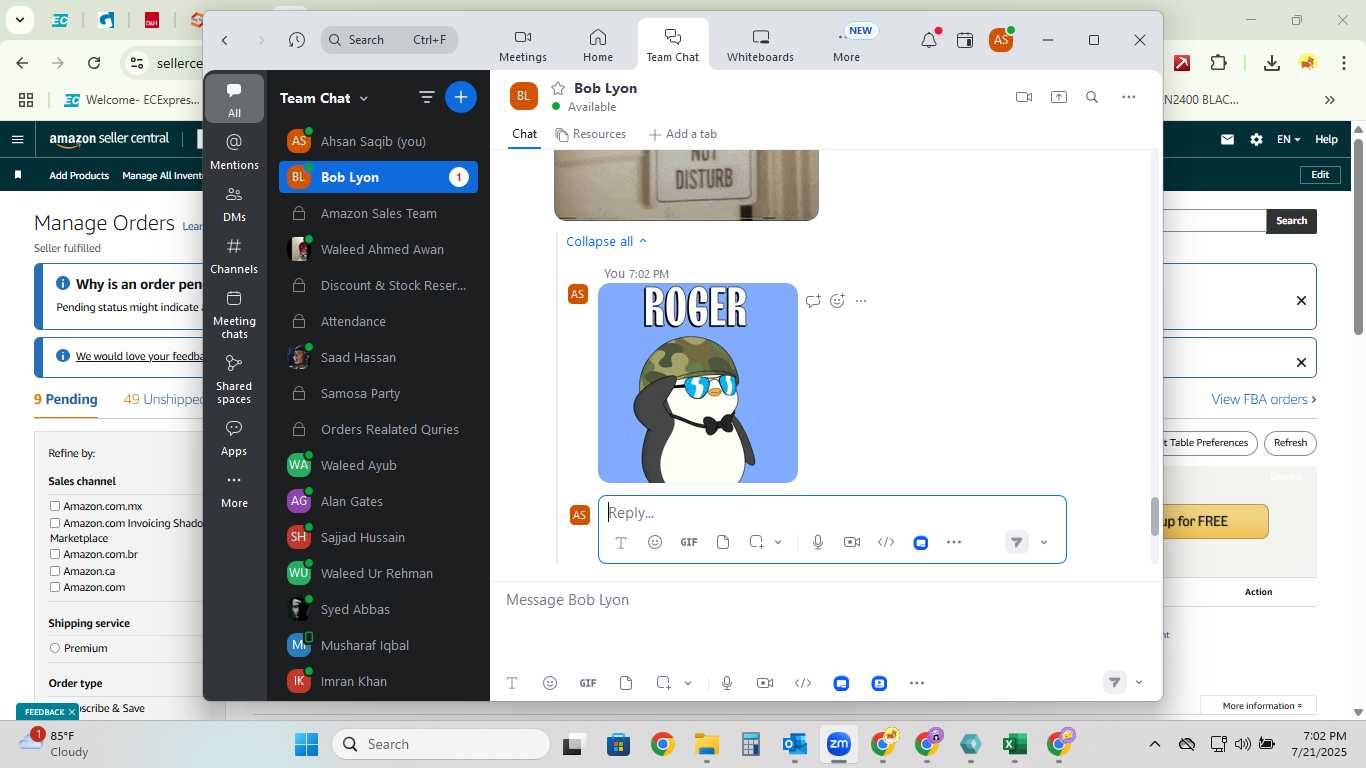Click the share screen icon in chat header
The width and height of the screenshot is (1366, 768).
point(1058,97)
